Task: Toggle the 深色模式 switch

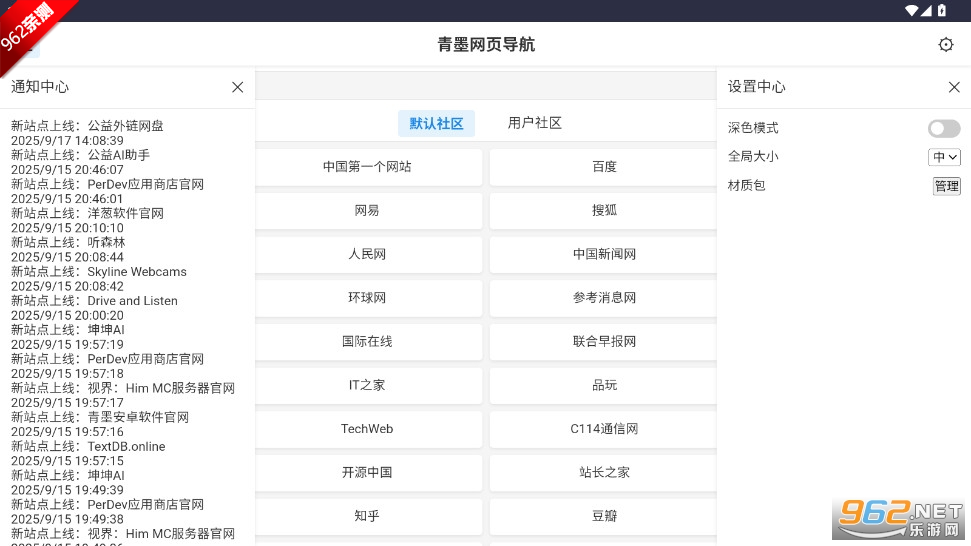Action: tap(944, 128)
